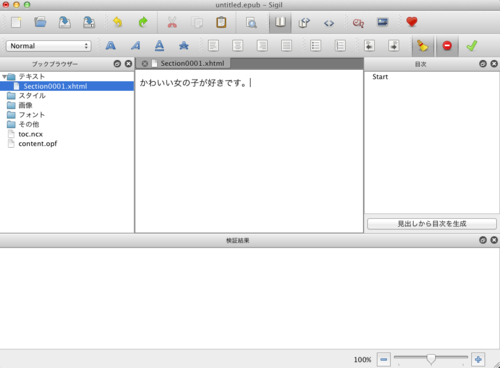Switch to Book View icon

(x=280, y=22)
